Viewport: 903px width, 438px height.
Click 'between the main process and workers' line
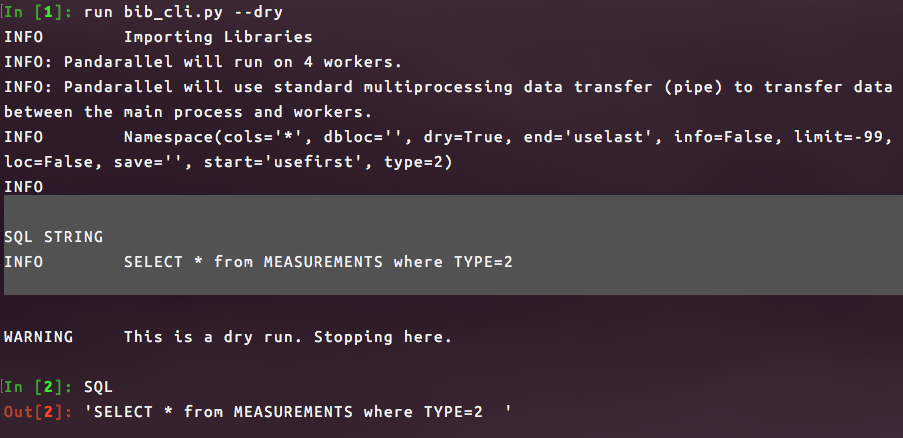click(x=188, y=112)
